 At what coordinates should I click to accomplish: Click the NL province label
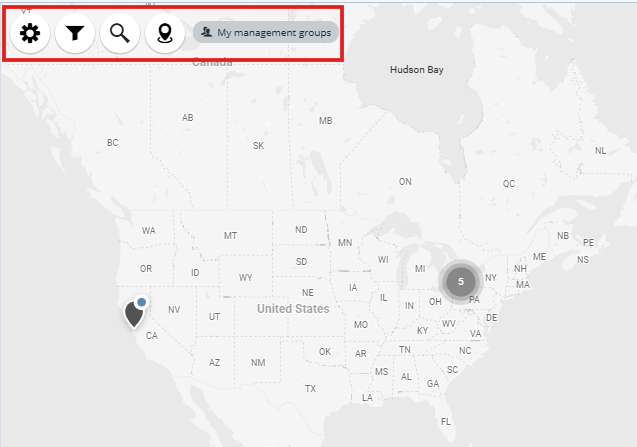600,151
